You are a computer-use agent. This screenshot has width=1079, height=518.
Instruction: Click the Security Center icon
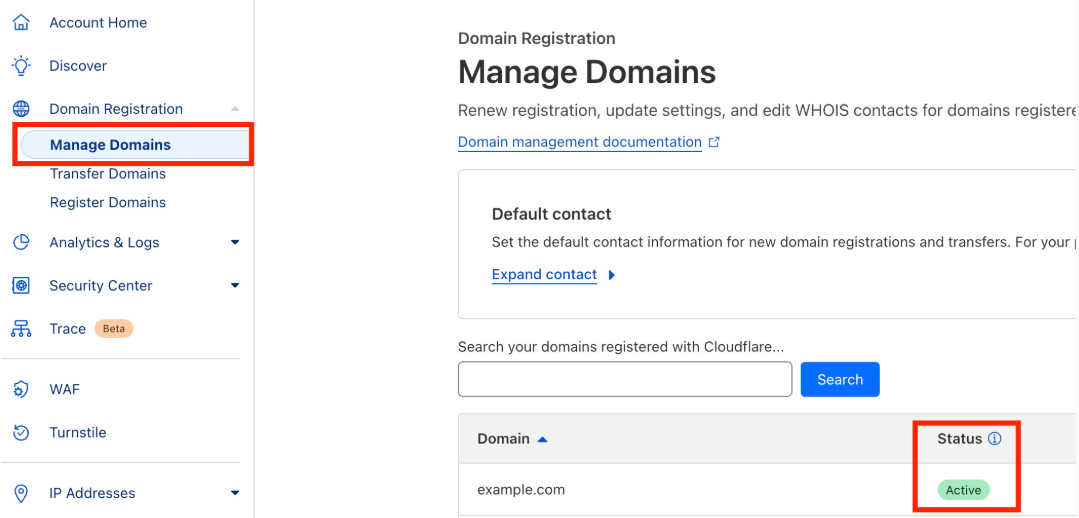pyautogui.click(x=21, y=286)
